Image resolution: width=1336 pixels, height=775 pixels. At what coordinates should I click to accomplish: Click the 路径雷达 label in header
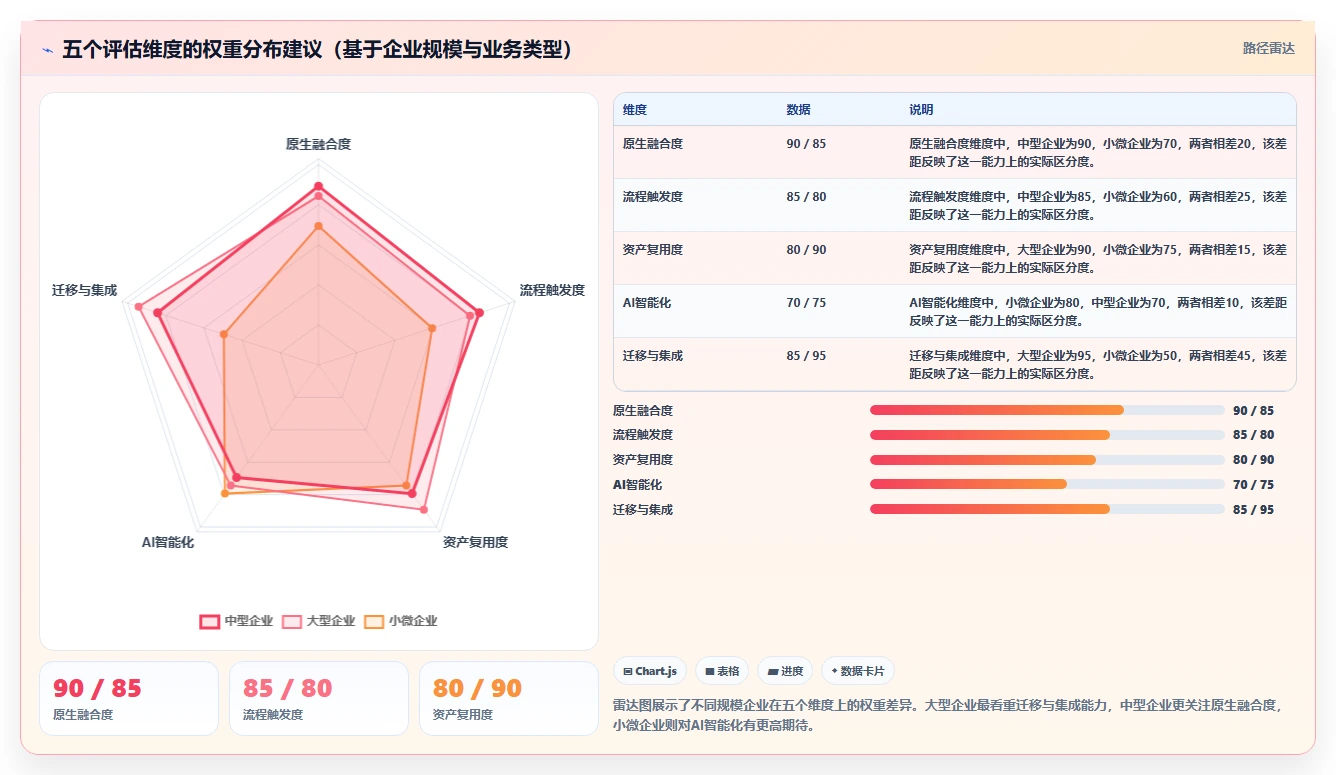1268,48
